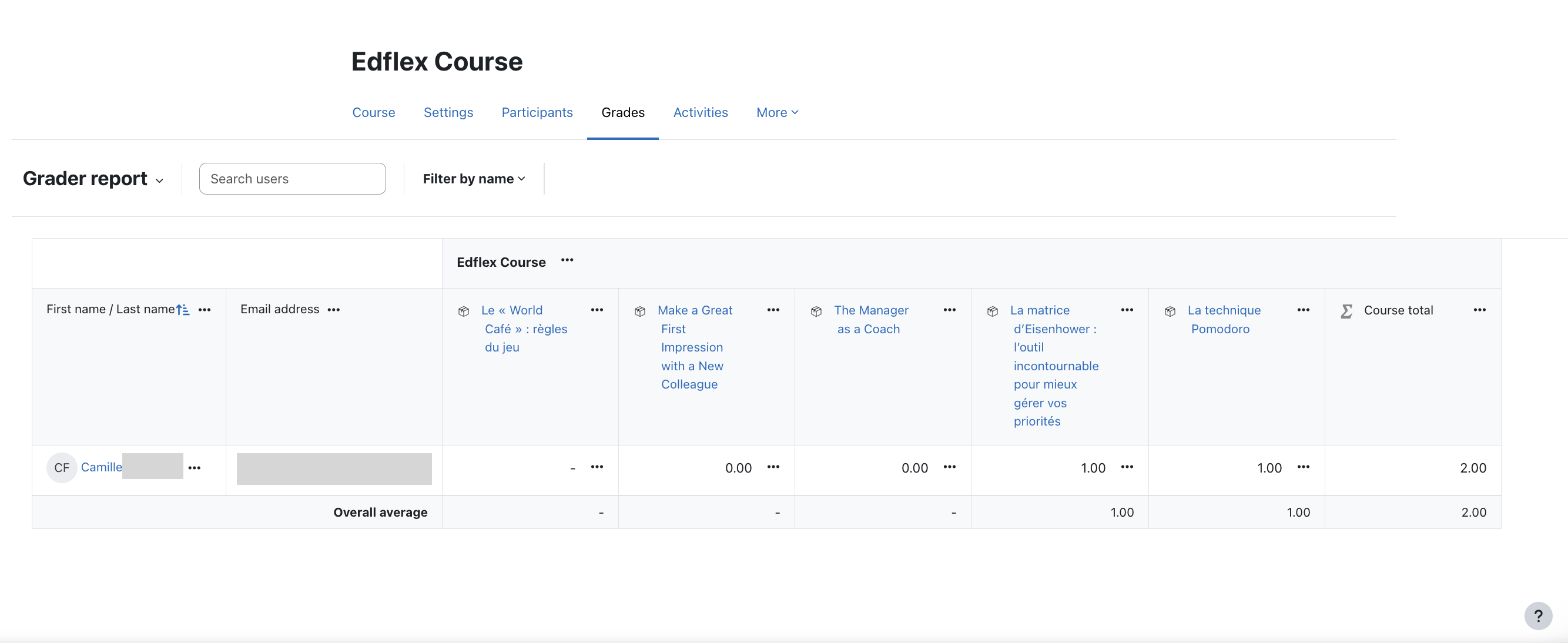The height and width of the screenshot is (643, 1568).
Task: Open Camille's user profile link
Action: coord(102,468)
